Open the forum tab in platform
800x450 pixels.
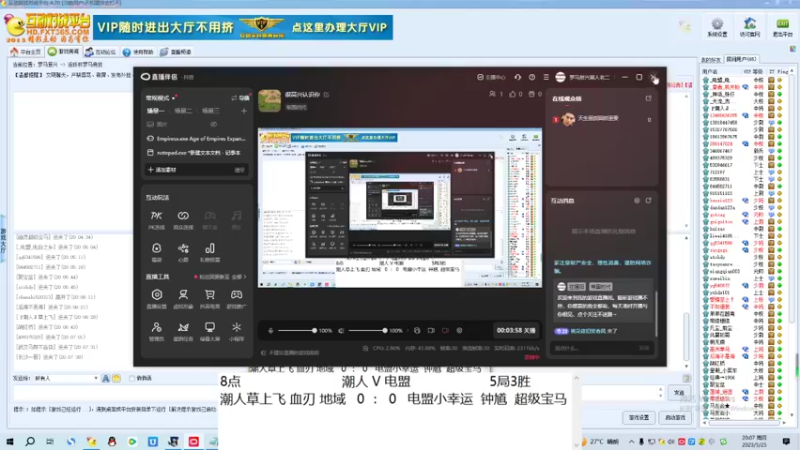101,52
